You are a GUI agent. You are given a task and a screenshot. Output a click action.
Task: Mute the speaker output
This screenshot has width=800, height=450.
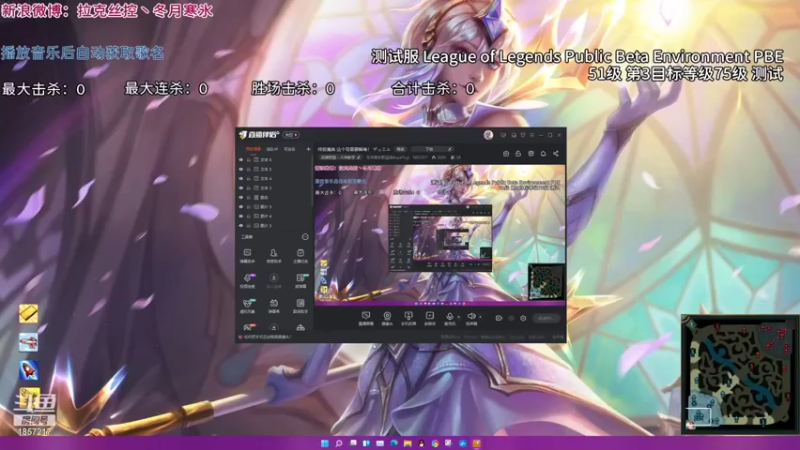point(471,318)
